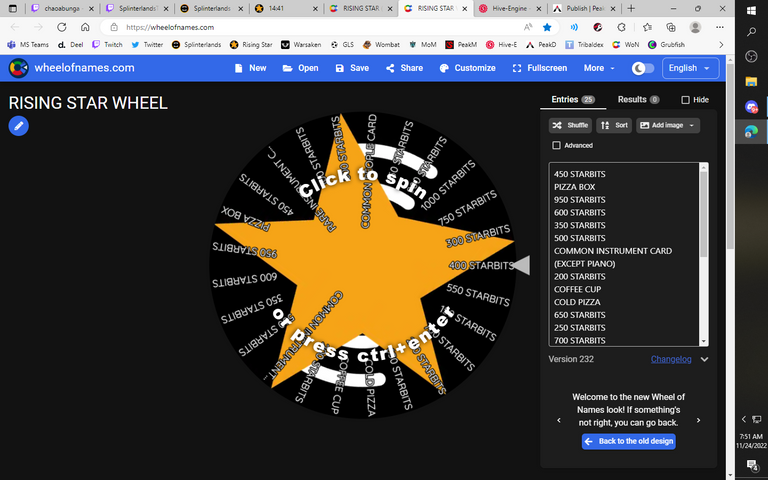Switch to the Hive-Engine browser tab
The image size is (768, 480).
pos(510,8)
